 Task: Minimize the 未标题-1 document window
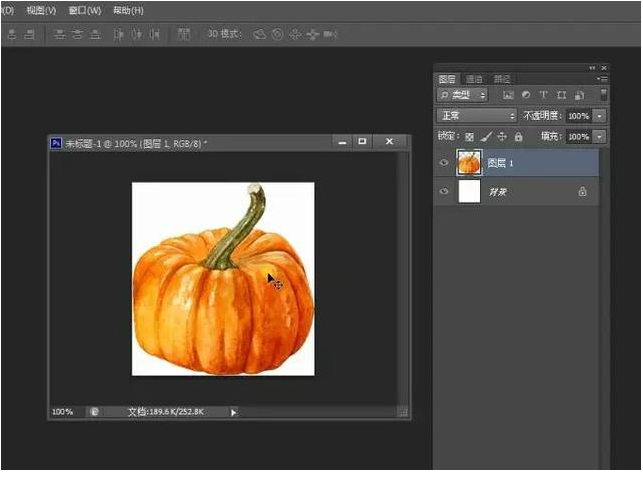click(342, 142)
